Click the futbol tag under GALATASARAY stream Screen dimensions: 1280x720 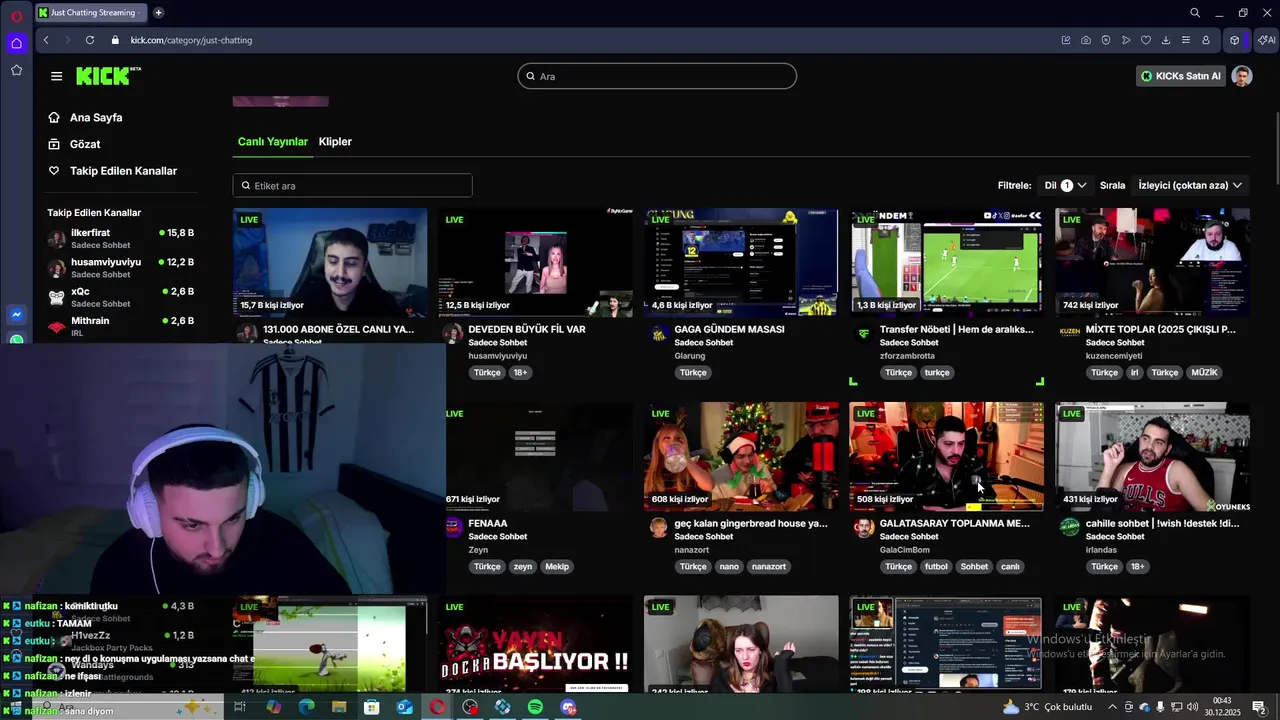tap(936, 566)
